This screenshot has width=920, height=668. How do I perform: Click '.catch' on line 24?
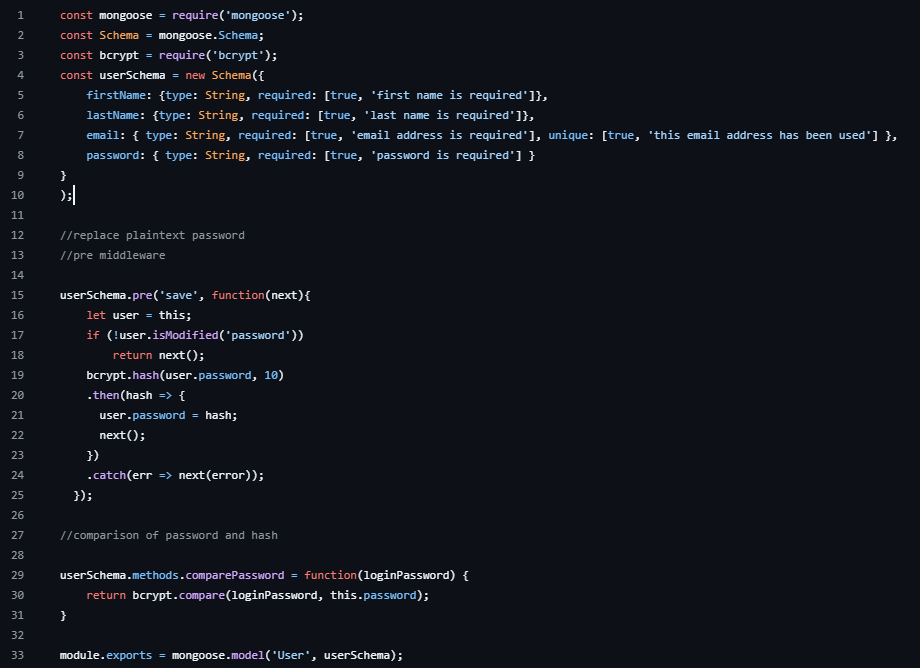coord(106,475)
